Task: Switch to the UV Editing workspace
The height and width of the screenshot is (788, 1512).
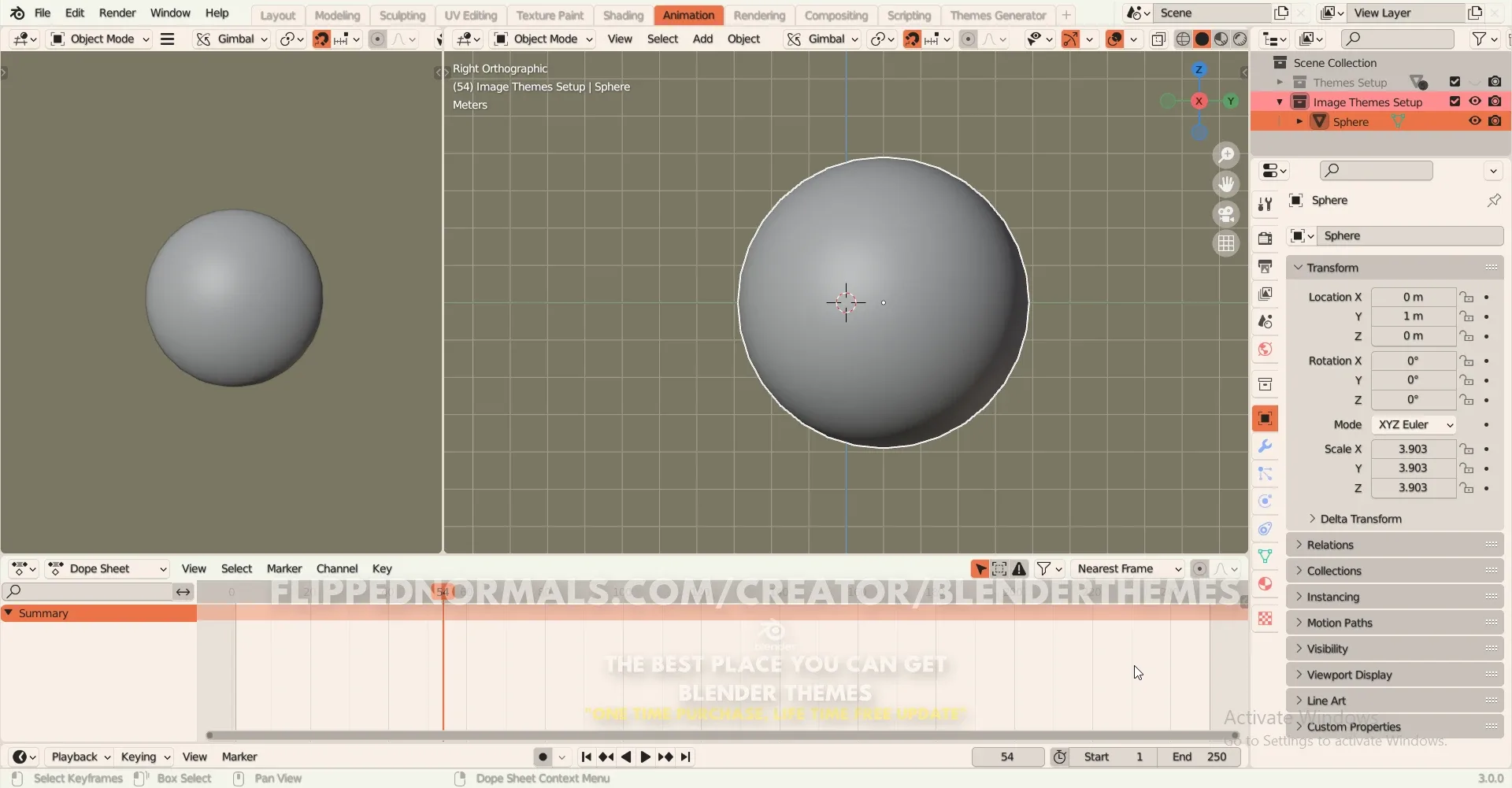Action: click(472, 15)
